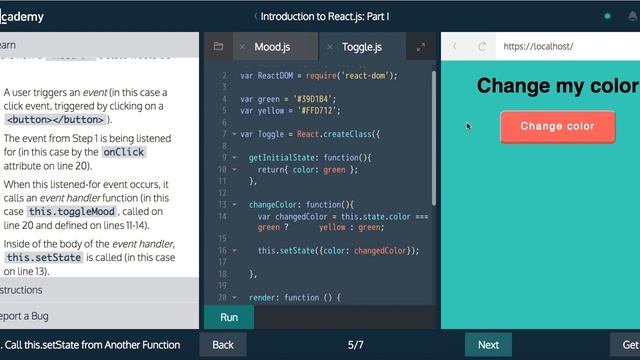Collapse code fold at line 9
The height and width of the screenshot is (360, 640).
pyautogui.click(x=234, y=158)
